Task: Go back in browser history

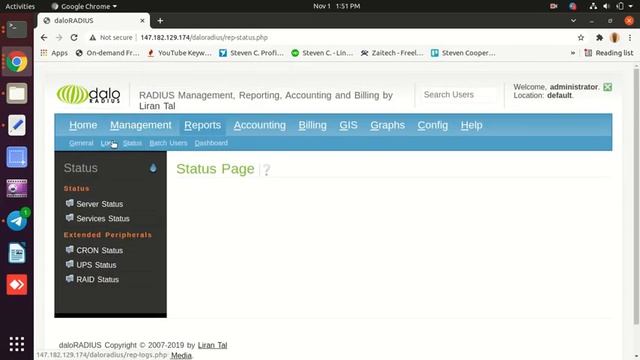Action: coord(44,38)
